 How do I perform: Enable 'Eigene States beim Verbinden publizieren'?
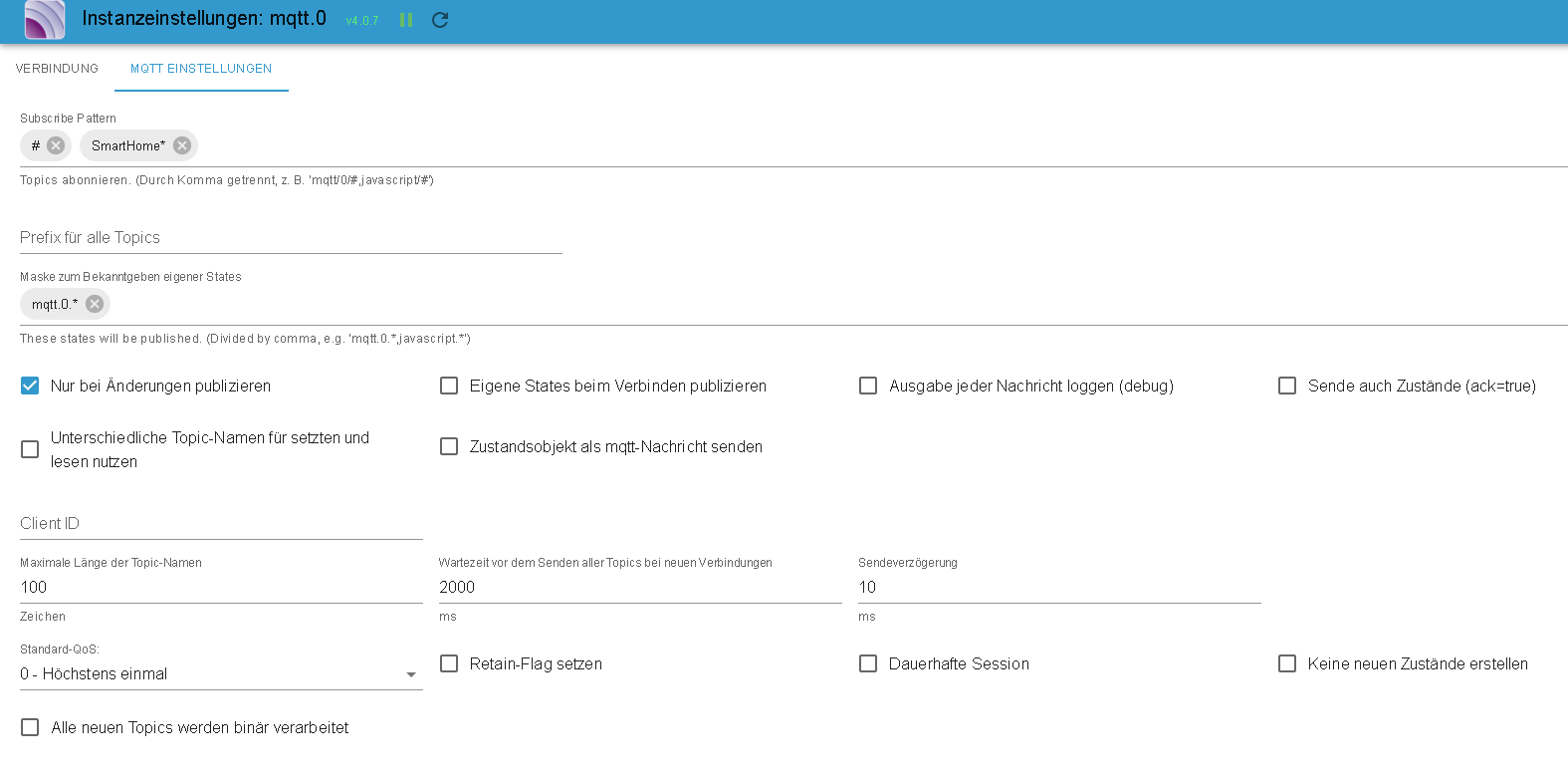coord(449,386)
